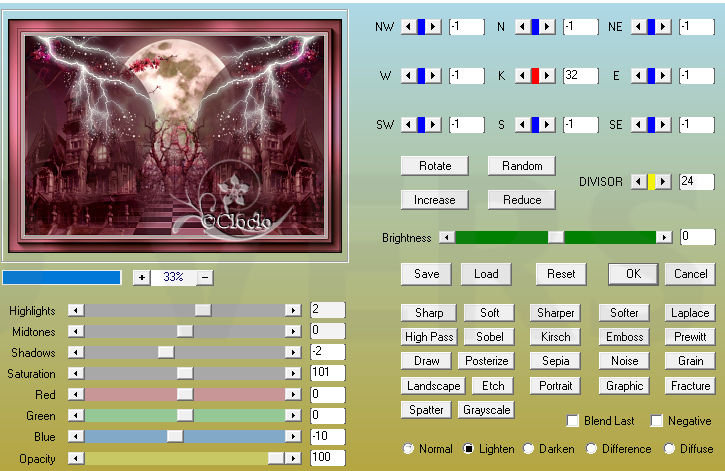Select Difference blend mode
This screenshot has height=471, width=725.
[x=591, y=448]
